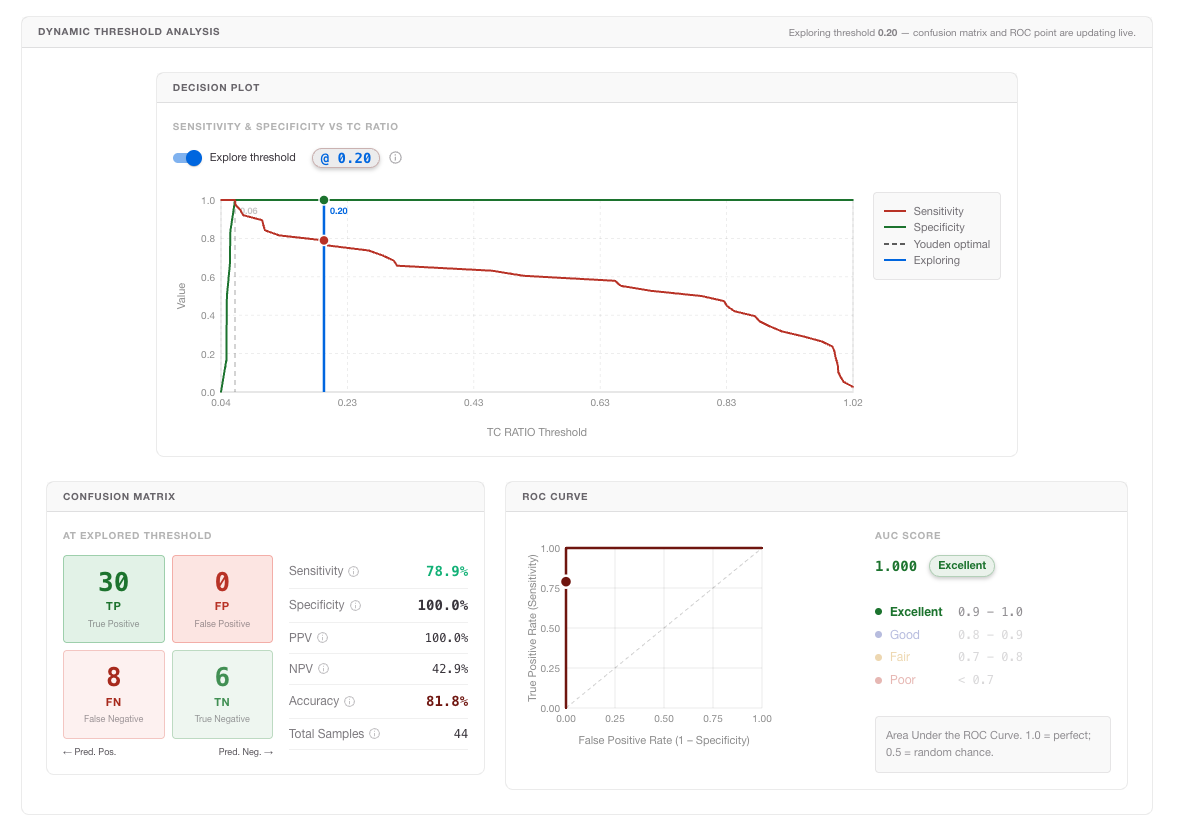1178x836 pixels.
Task: Click the green specificity marker on exploring line
Action: pos(324,200)
